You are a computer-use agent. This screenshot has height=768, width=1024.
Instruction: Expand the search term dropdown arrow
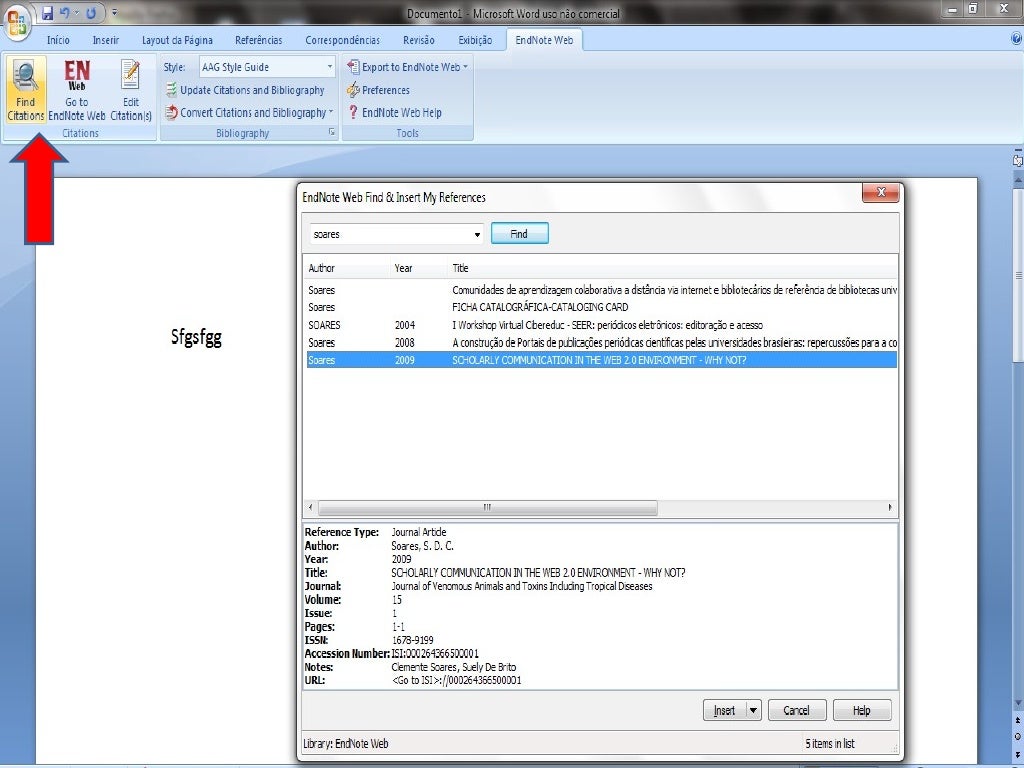pyautogui.click(x=477, y=235)
